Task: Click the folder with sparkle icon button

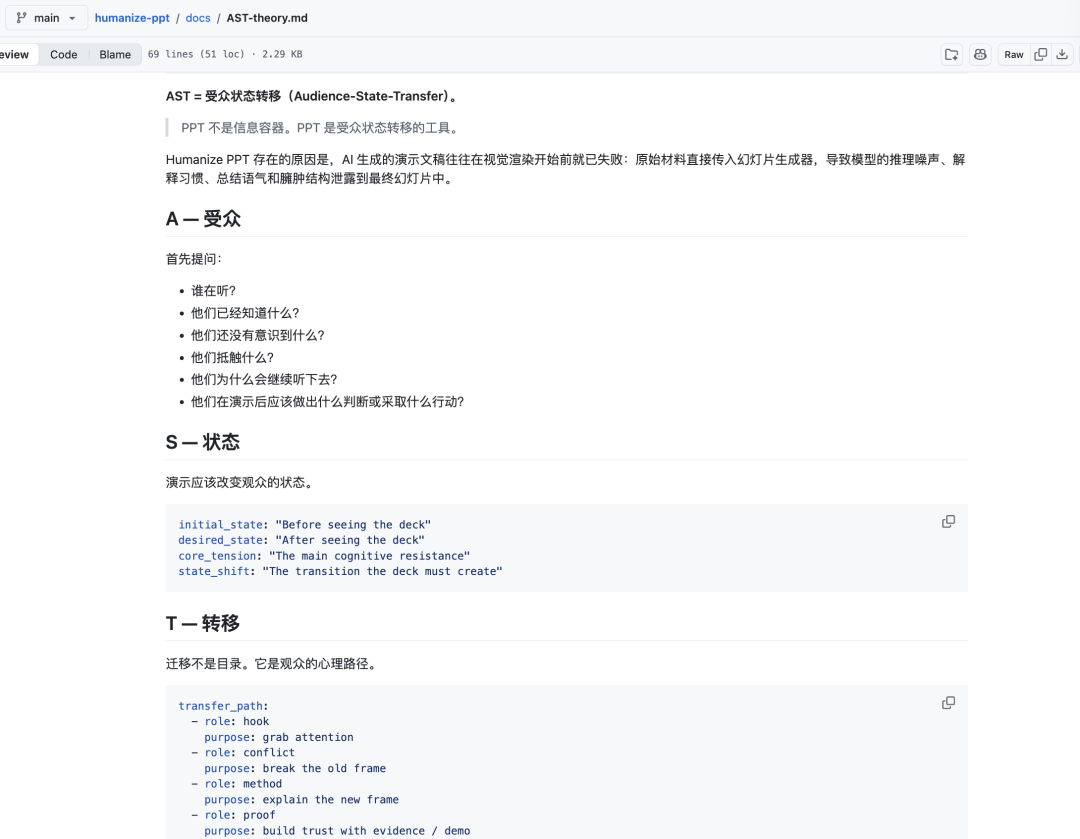Action: [952, 54]
